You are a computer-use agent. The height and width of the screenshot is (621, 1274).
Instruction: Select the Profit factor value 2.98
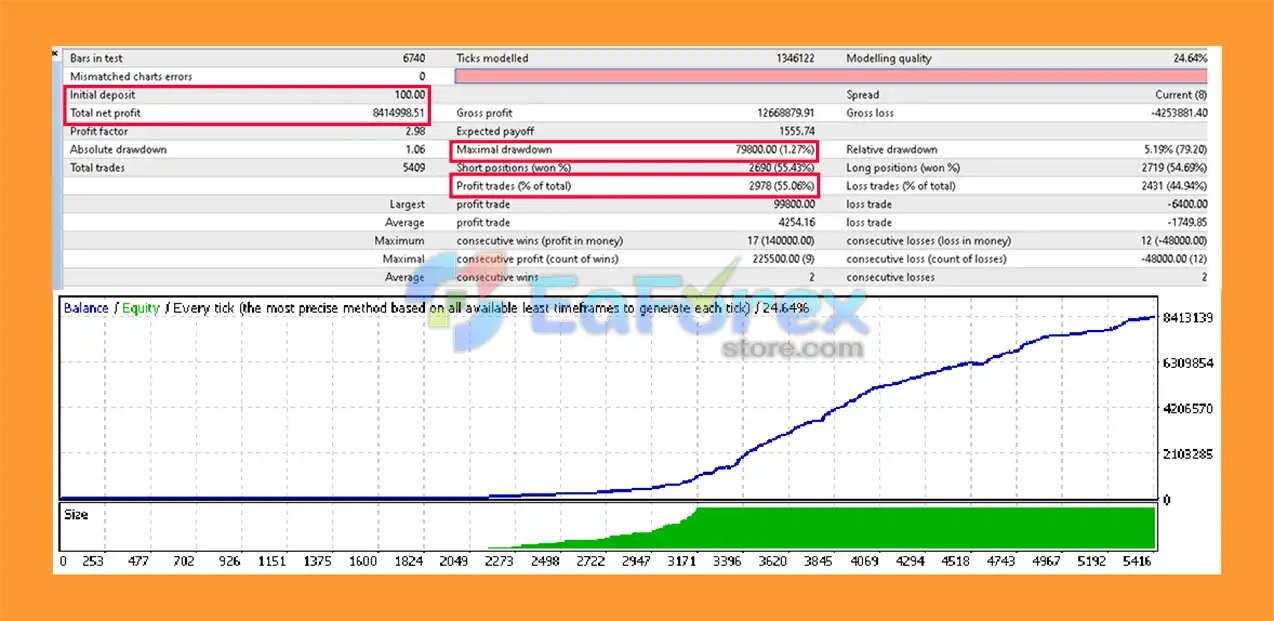click(415, 132)
